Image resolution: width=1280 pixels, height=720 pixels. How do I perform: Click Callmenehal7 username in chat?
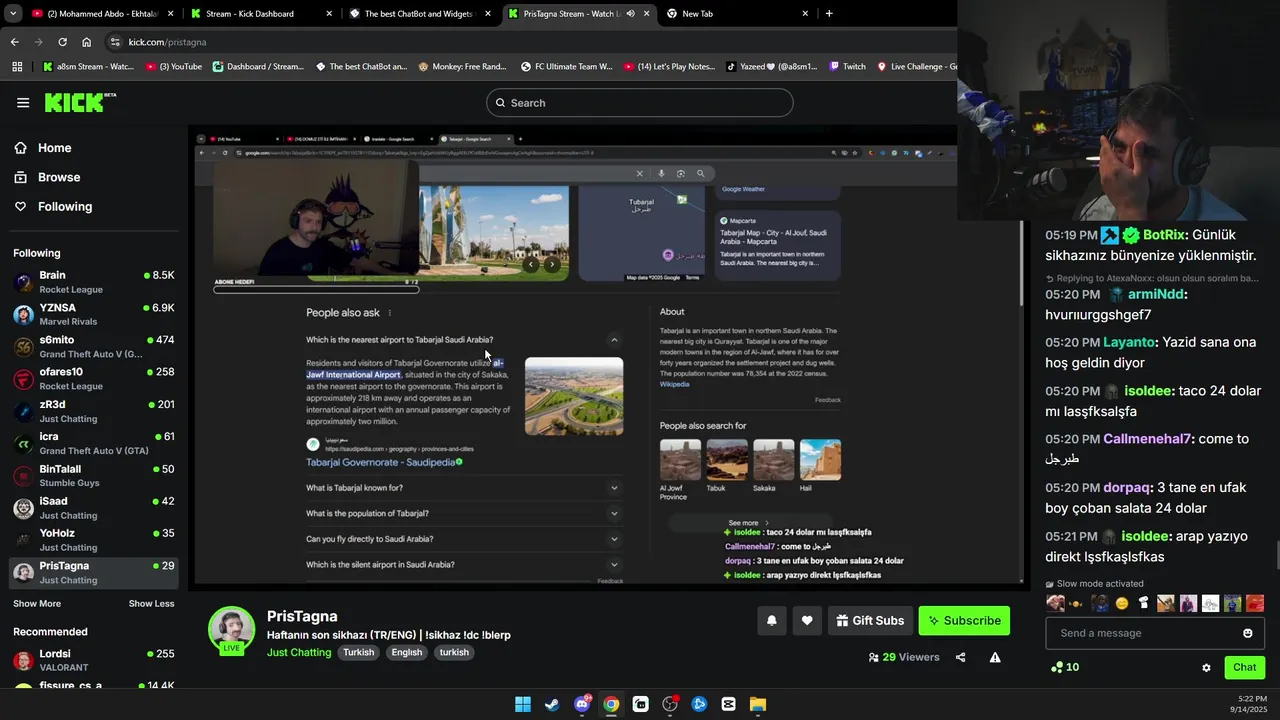pos(1147,439)
